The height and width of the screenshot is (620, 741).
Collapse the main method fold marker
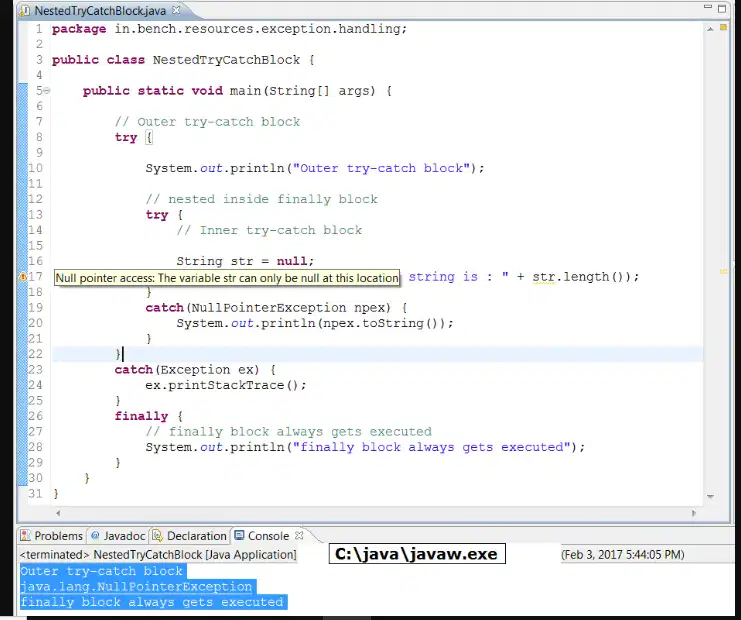pyautogui.click(x=47, y=90)
